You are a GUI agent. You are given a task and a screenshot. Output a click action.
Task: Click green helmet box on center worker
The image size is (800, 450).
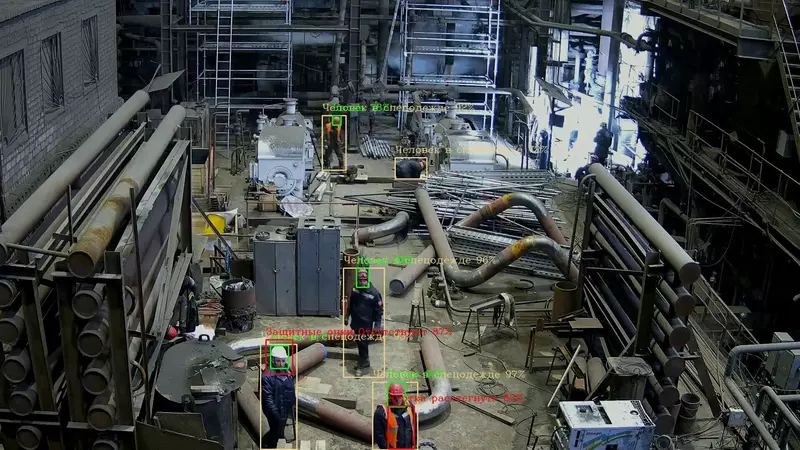tap(363, 278)
